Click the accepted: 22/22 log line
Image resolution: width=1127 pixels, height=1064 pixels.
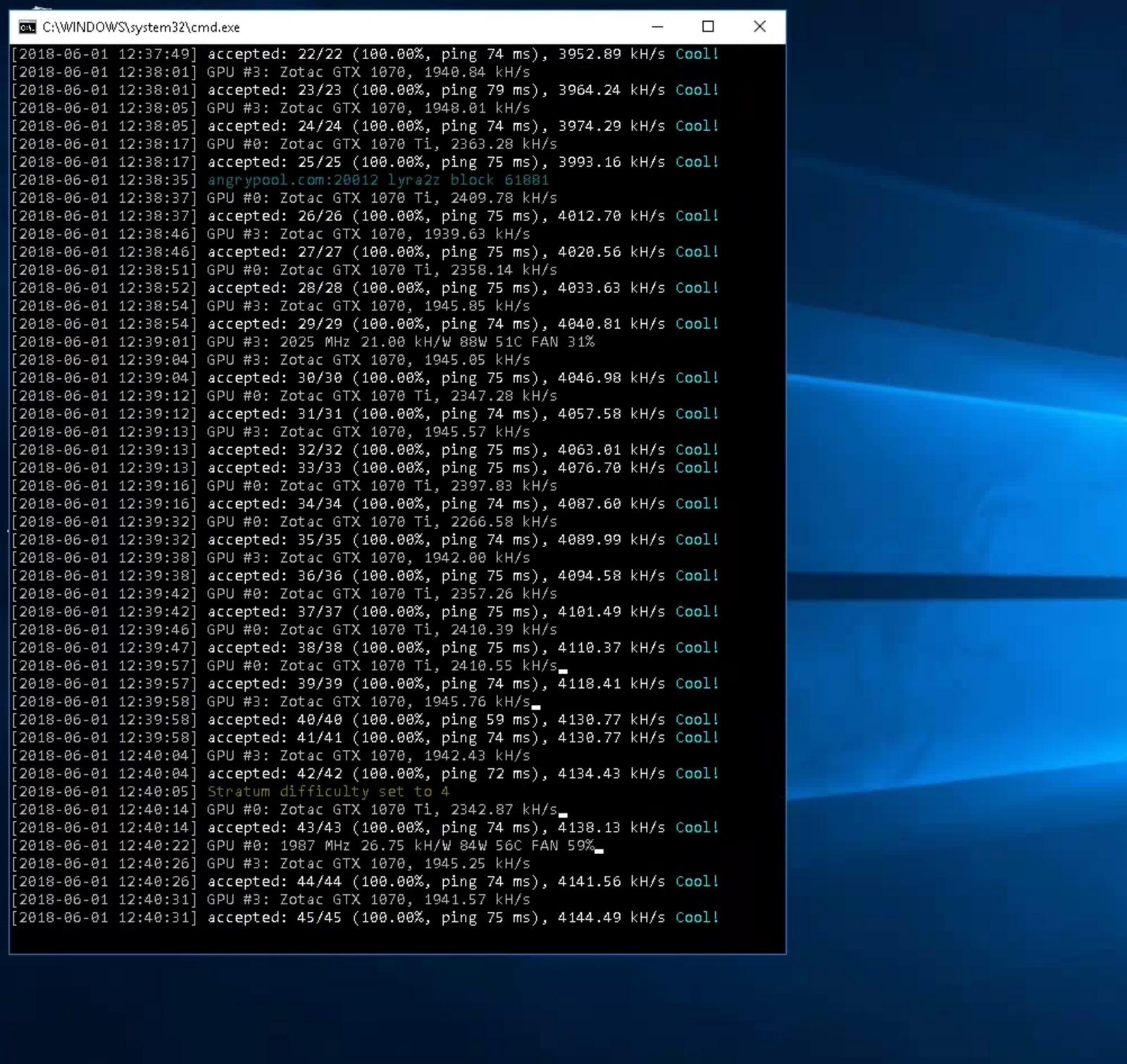click(366, 54)
